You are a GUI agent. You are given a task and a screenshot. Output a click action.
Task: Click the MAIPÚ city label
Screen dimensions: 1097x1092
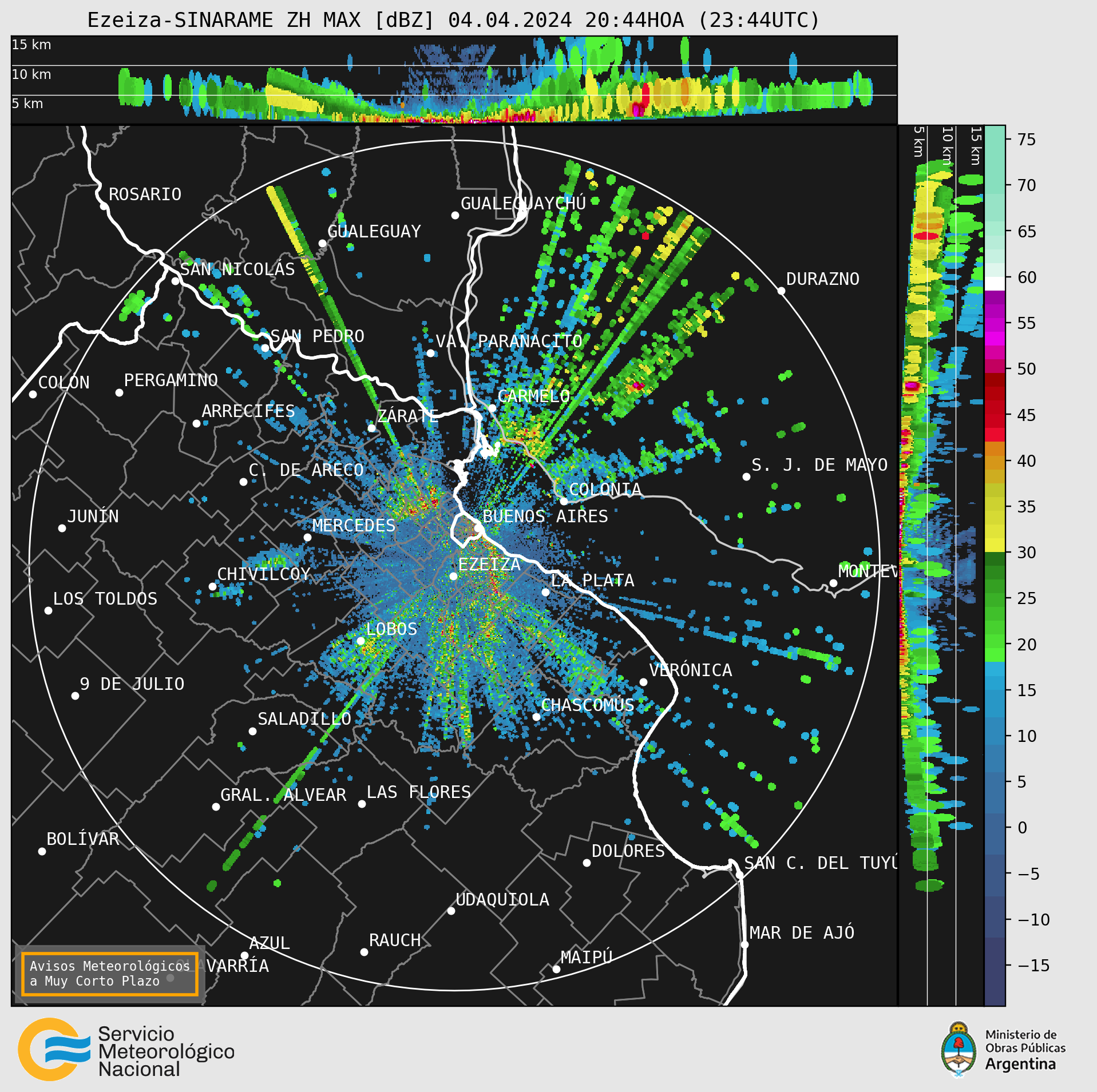tap(587, 958)
